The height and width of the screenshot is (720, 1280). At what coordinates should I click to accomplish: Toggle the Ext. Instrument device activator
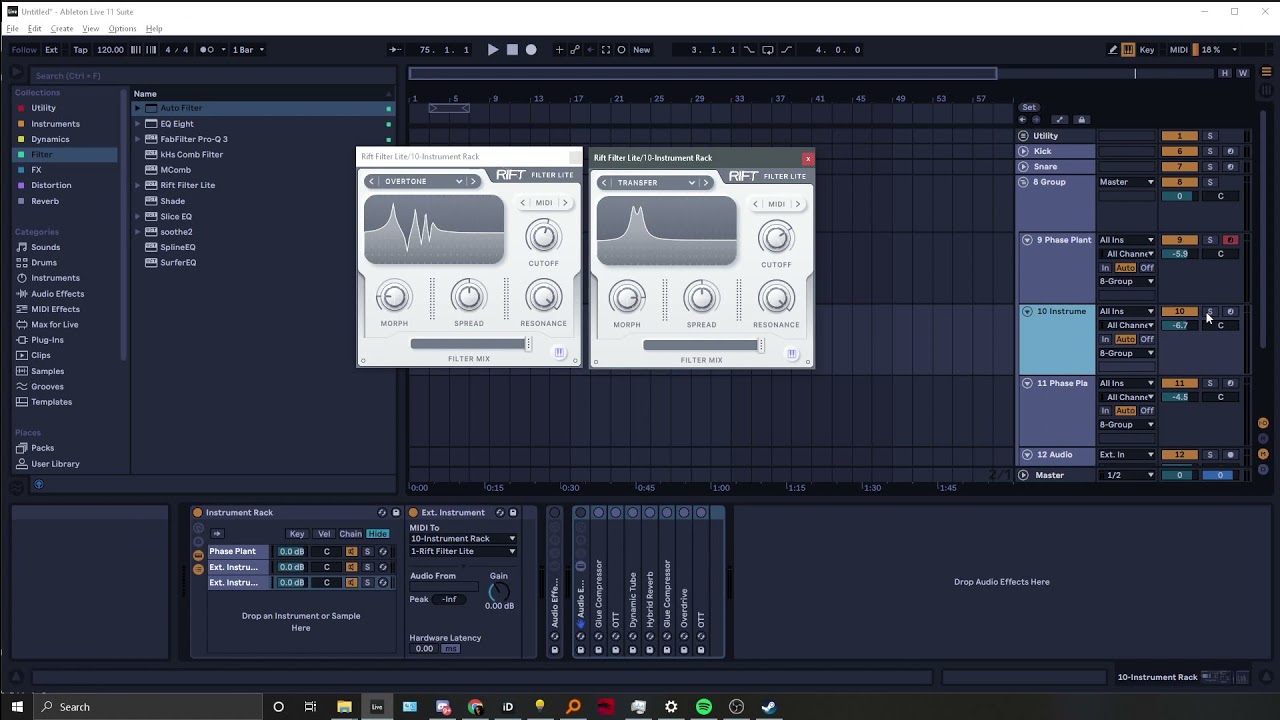[413, 513]
